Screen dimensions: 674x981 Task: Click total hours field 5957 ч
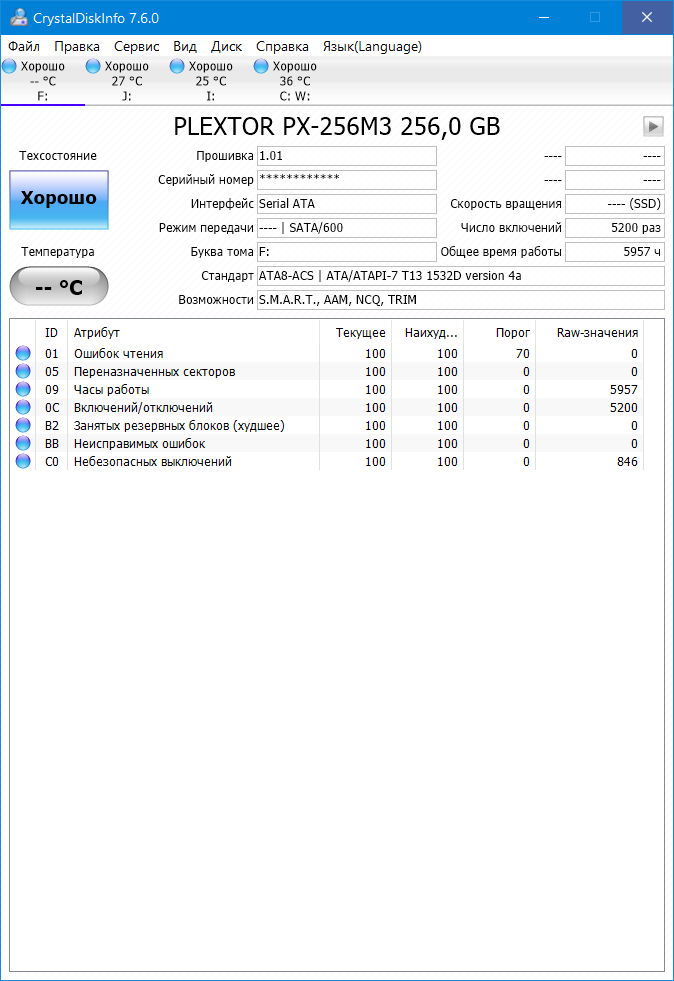tap(615, 252)
